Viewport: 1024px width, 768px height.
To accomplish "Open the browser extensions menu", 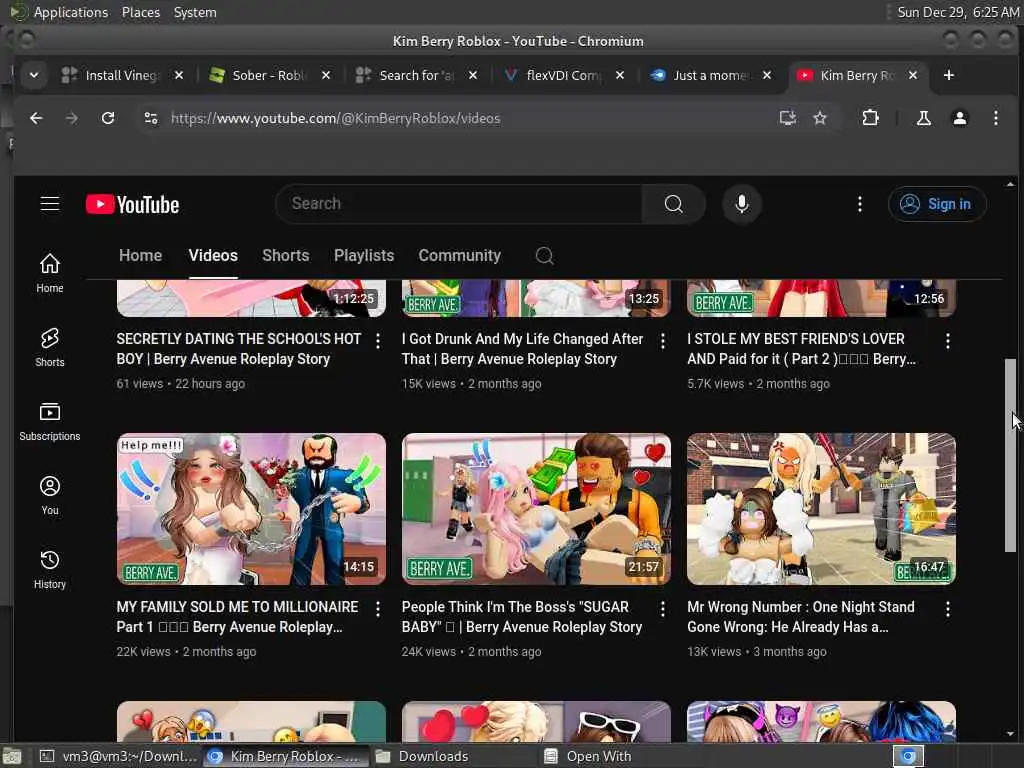I will 871,118.
